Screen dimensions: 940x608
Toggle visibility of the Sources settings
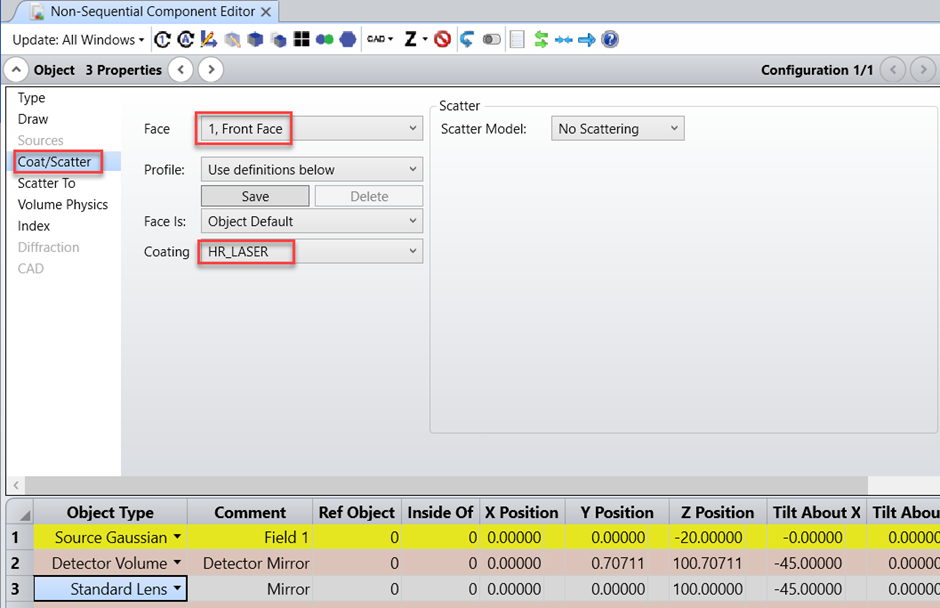pyautogui.click(x=40, y=140)
